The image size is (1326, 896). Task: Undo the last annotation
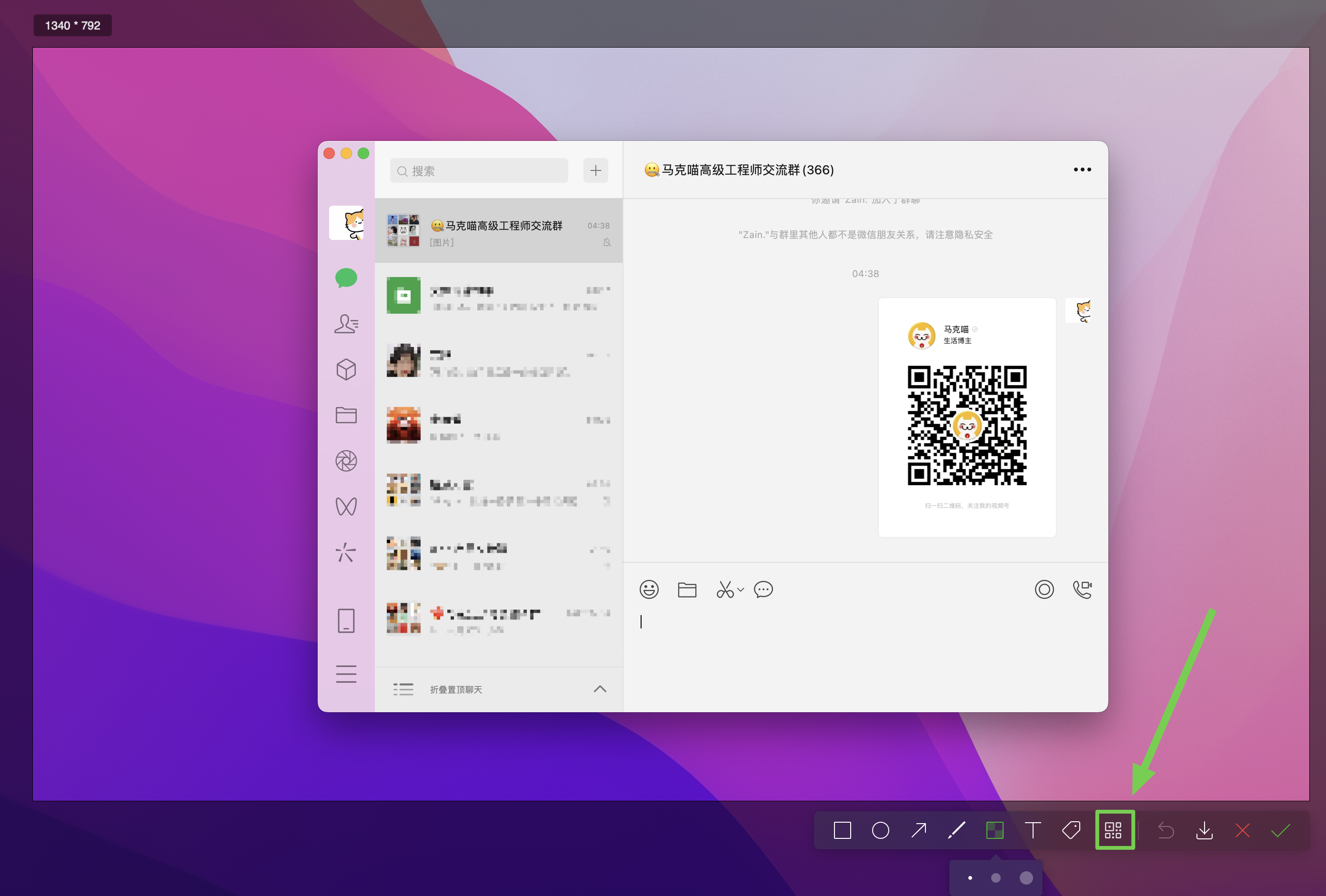point(1165,830)
